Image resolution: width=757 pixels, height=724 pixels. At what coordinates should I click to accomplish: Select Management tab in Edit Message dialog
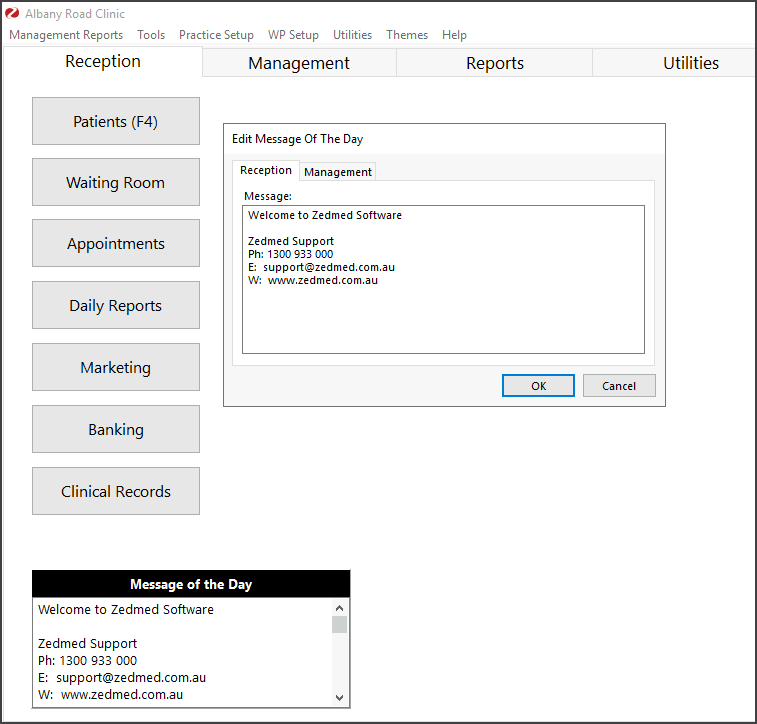[x=338, y=172]
